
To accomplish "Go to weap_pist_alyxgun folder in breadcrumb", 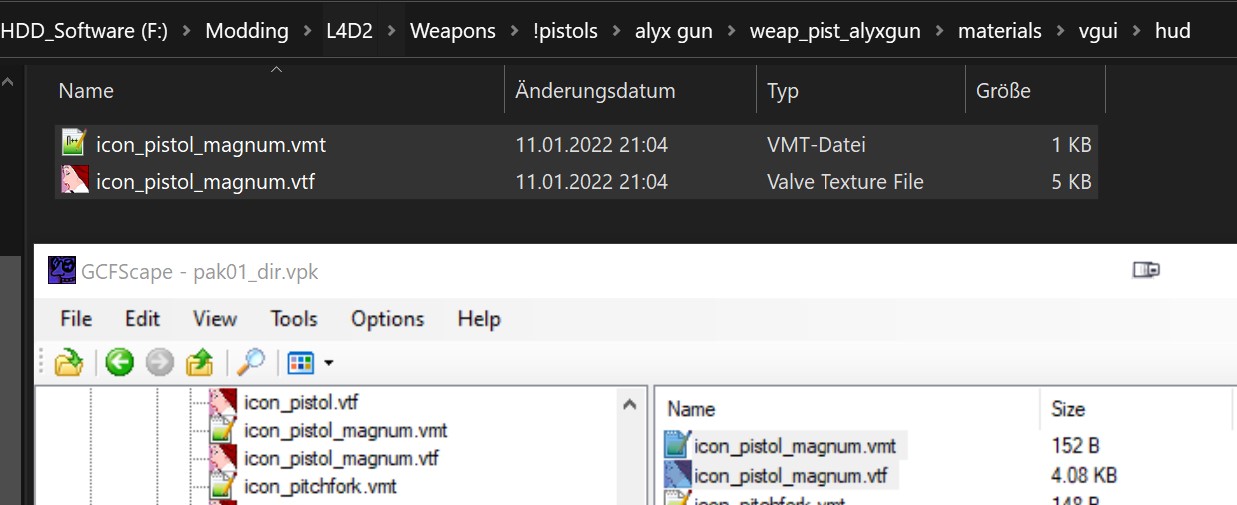I will tap(836, 31).
